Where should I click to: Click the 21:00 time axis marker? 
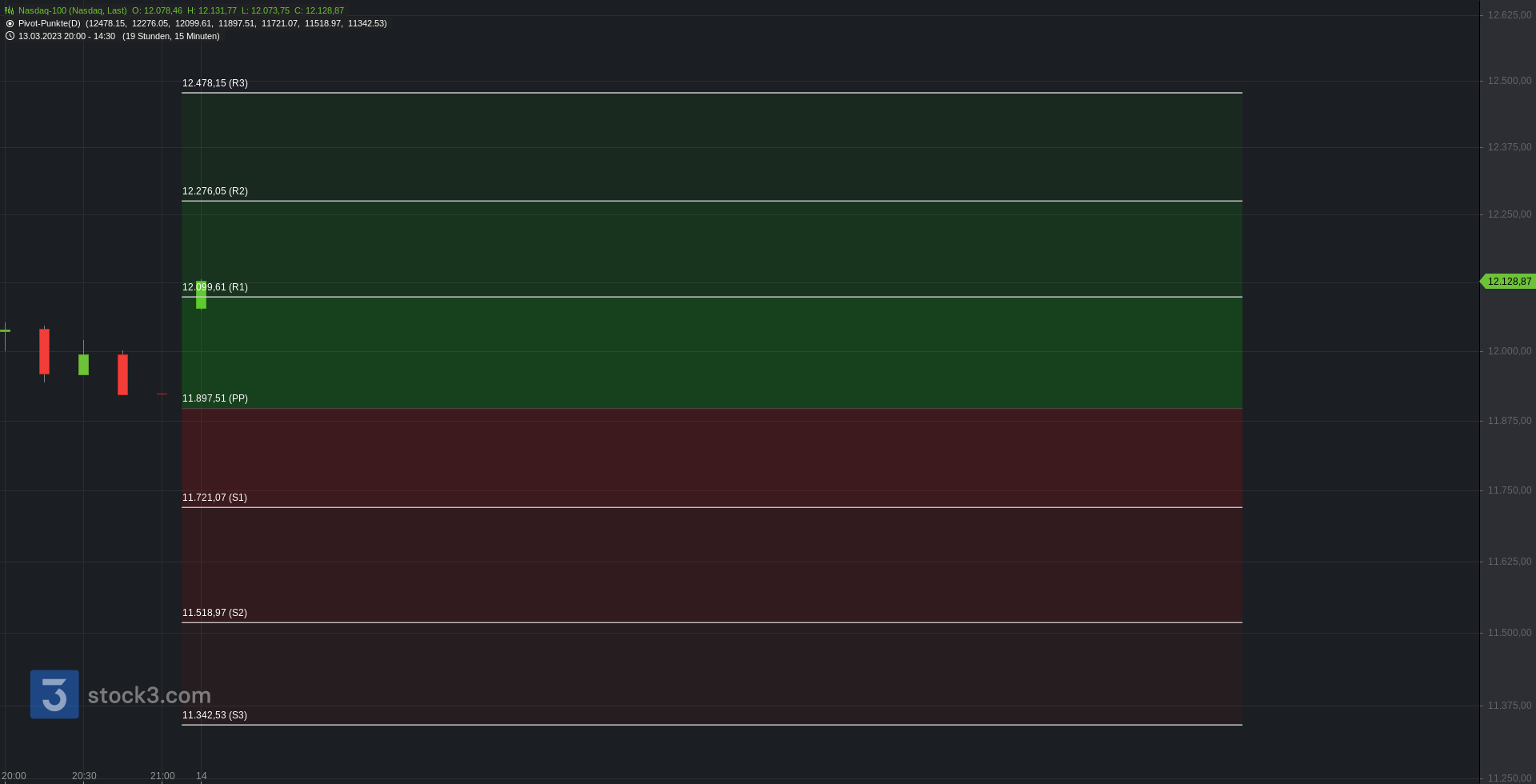pos(162,776)
